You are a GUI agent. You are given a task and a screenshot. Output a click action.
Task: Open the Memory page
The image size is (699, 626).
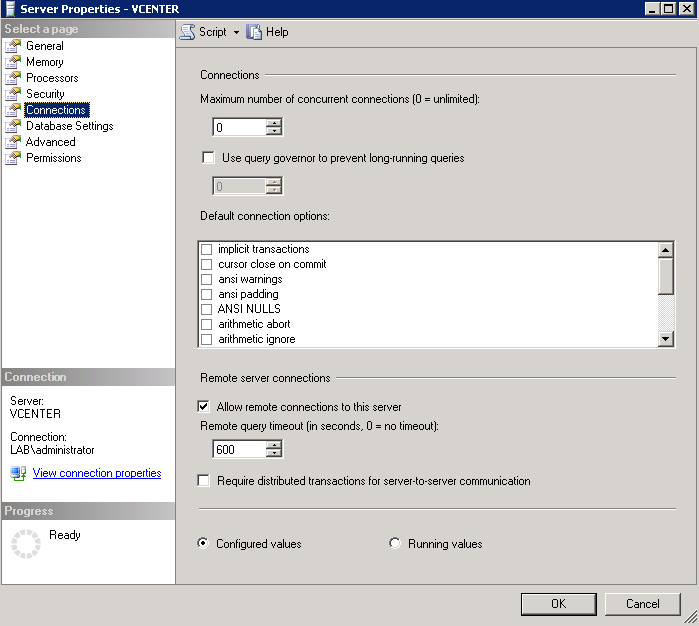(45, 62)
